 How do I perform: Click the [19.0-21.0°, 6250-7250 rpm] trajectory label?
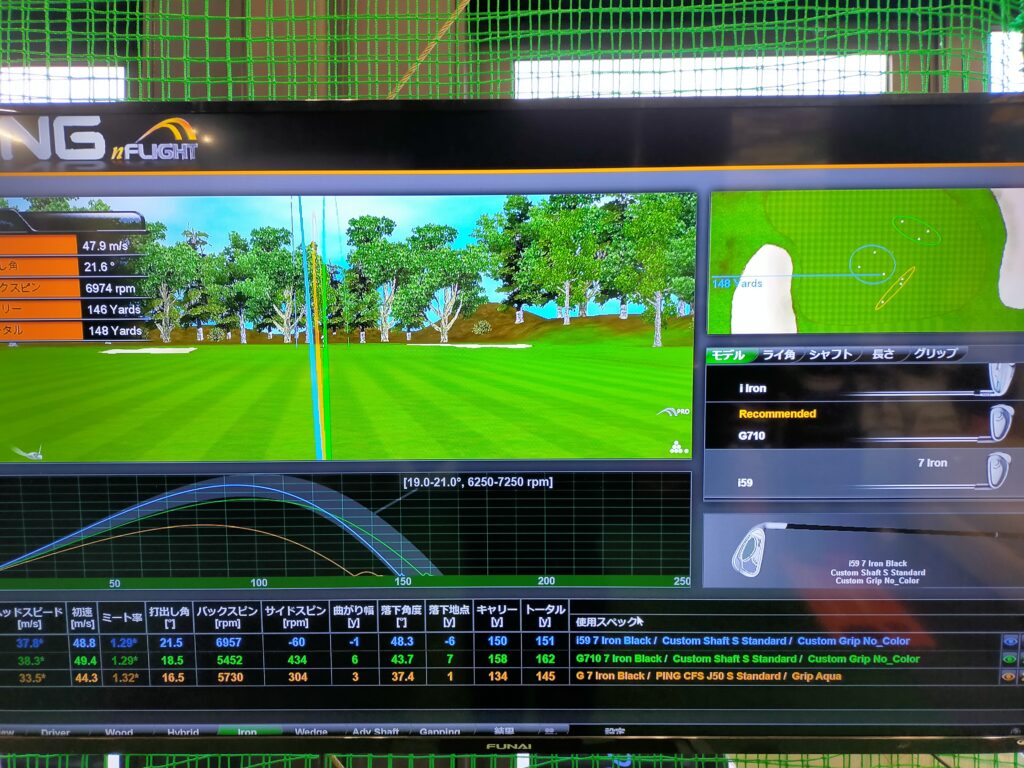pos(477,482)
